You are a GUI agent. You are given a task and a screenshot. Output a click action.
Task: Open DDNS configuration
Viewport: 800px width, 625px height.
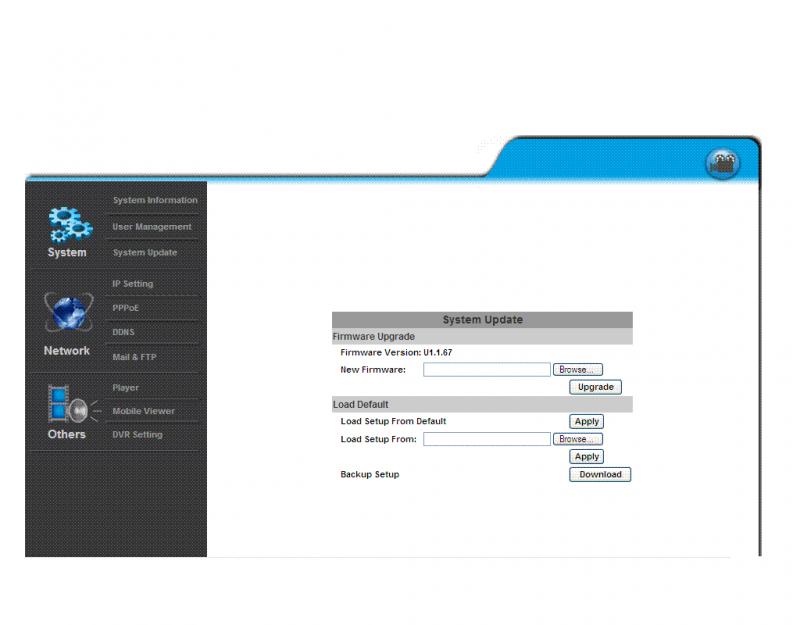(124, 332)
